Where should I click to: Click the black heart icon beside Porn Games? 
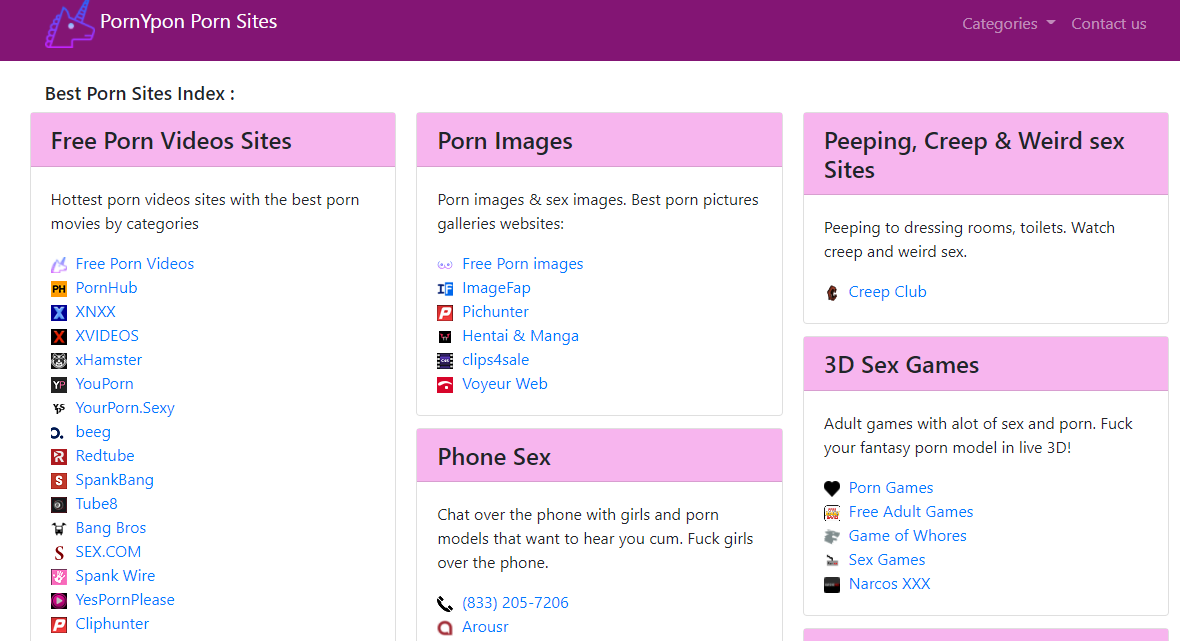point(832,488)
